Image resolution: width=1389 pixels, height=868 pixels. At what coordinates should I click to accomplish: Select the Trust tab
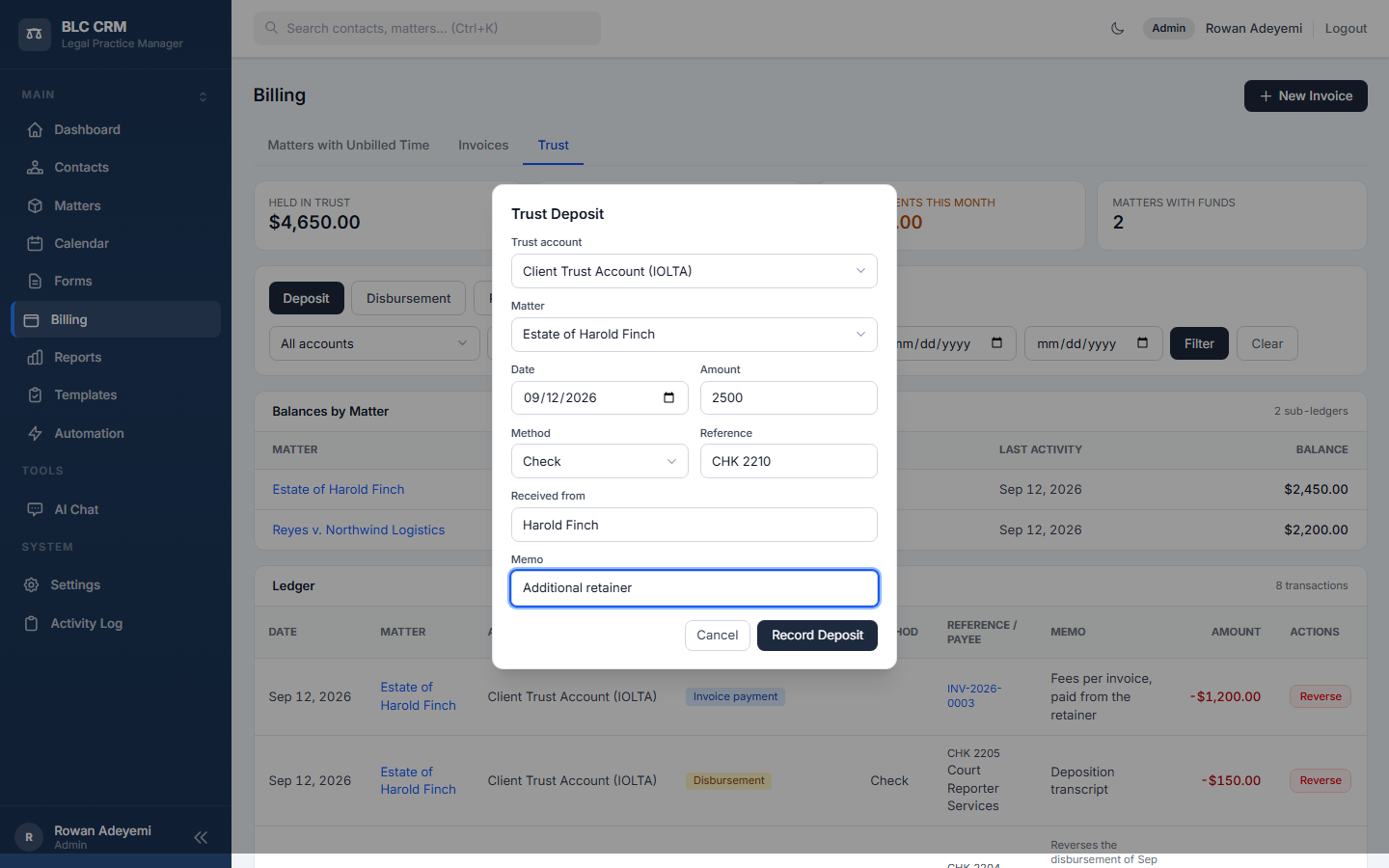click(554, 145)
